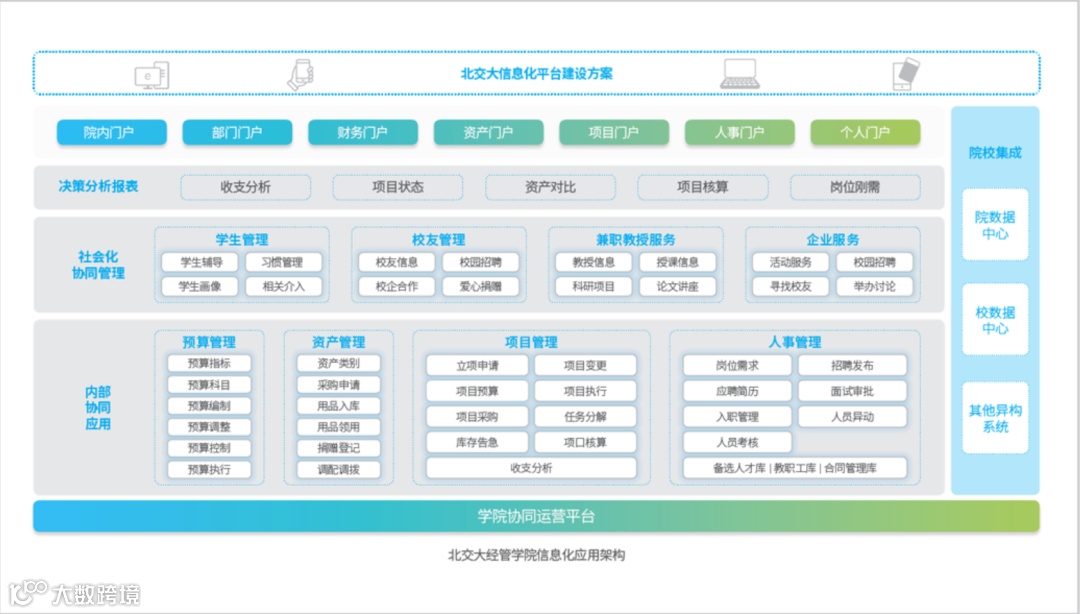Click the 预算控制 item

click(209, 448)
